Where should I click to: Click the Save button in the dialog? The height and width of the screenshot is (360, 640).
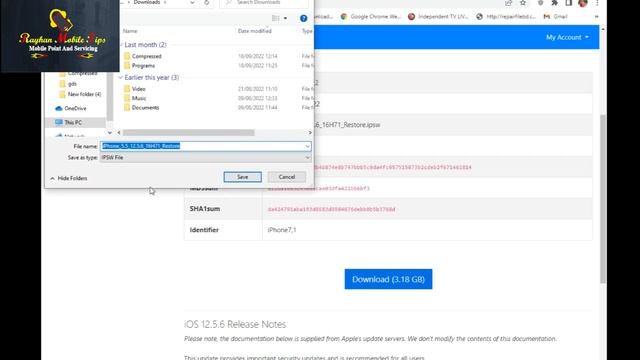(x=242, y=177)
